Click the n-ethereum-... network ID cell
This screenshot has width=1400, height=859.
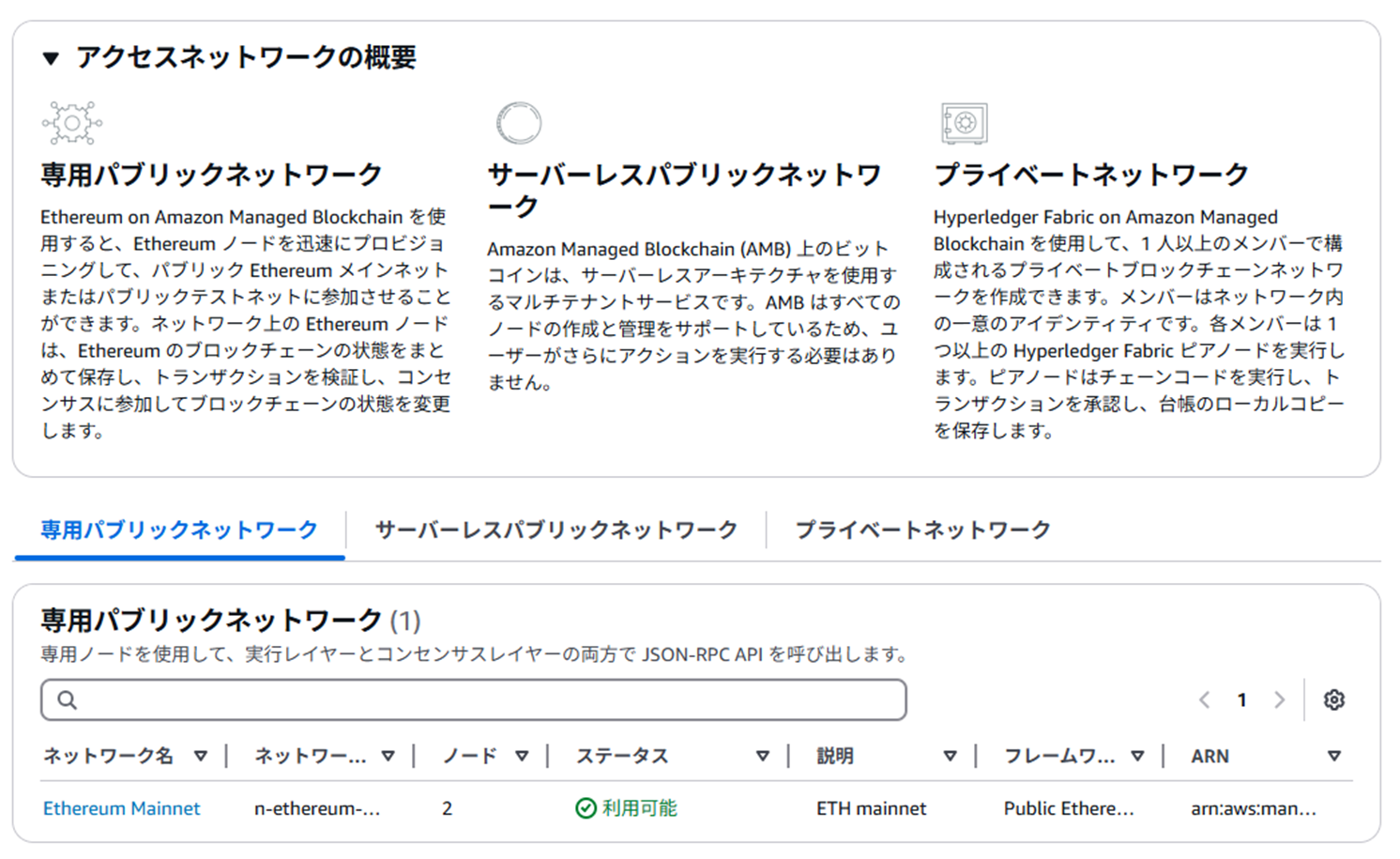click(317, 808)
